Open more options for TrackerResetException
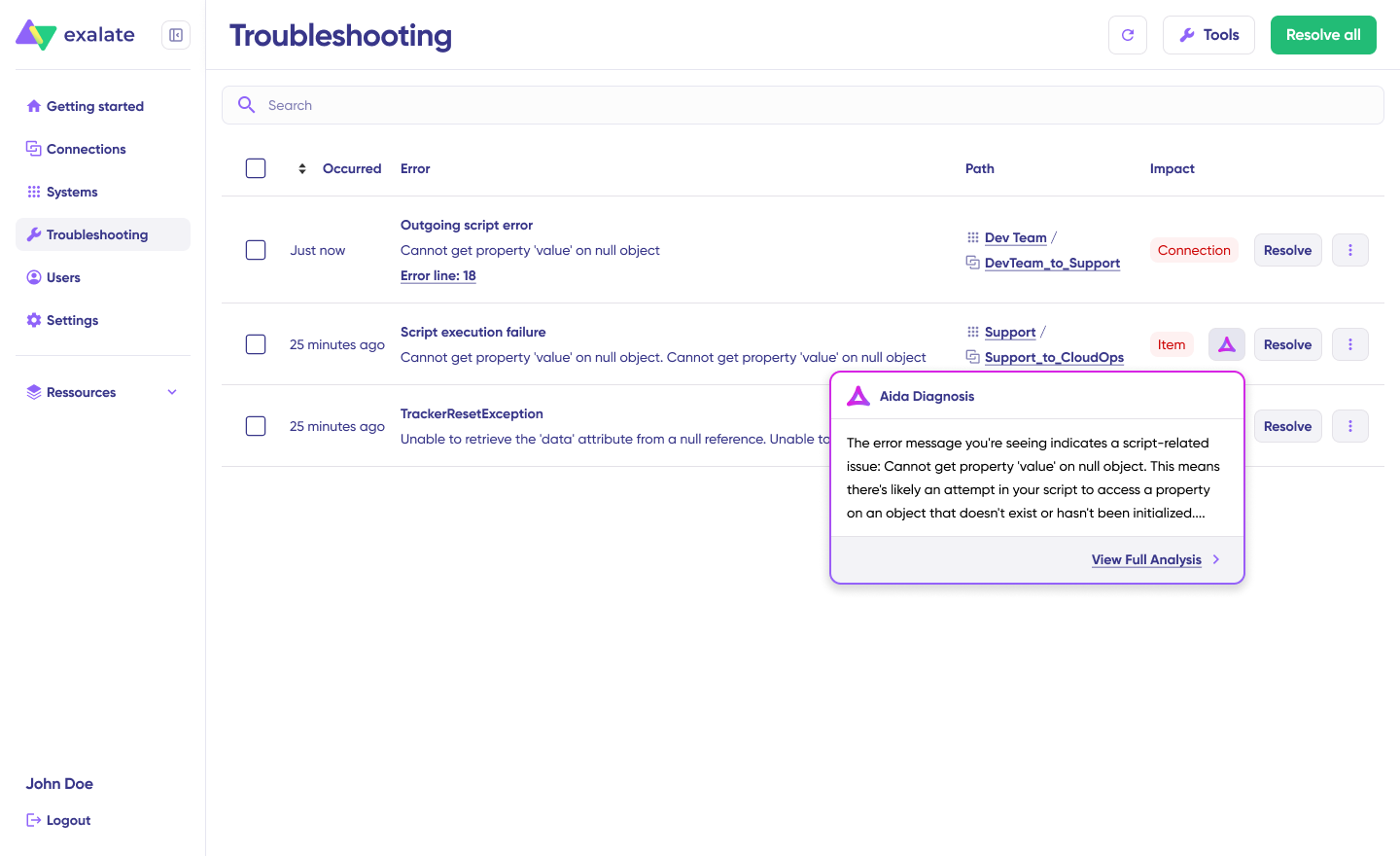 point(1350,426)
